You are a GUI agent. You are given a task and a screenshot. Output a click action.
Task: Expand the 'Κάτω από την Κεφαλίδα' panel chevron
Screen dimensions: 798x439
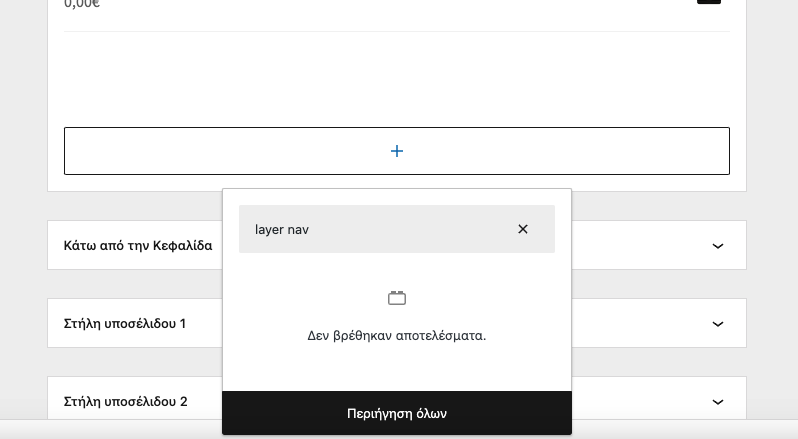click(x=718, y=246)
